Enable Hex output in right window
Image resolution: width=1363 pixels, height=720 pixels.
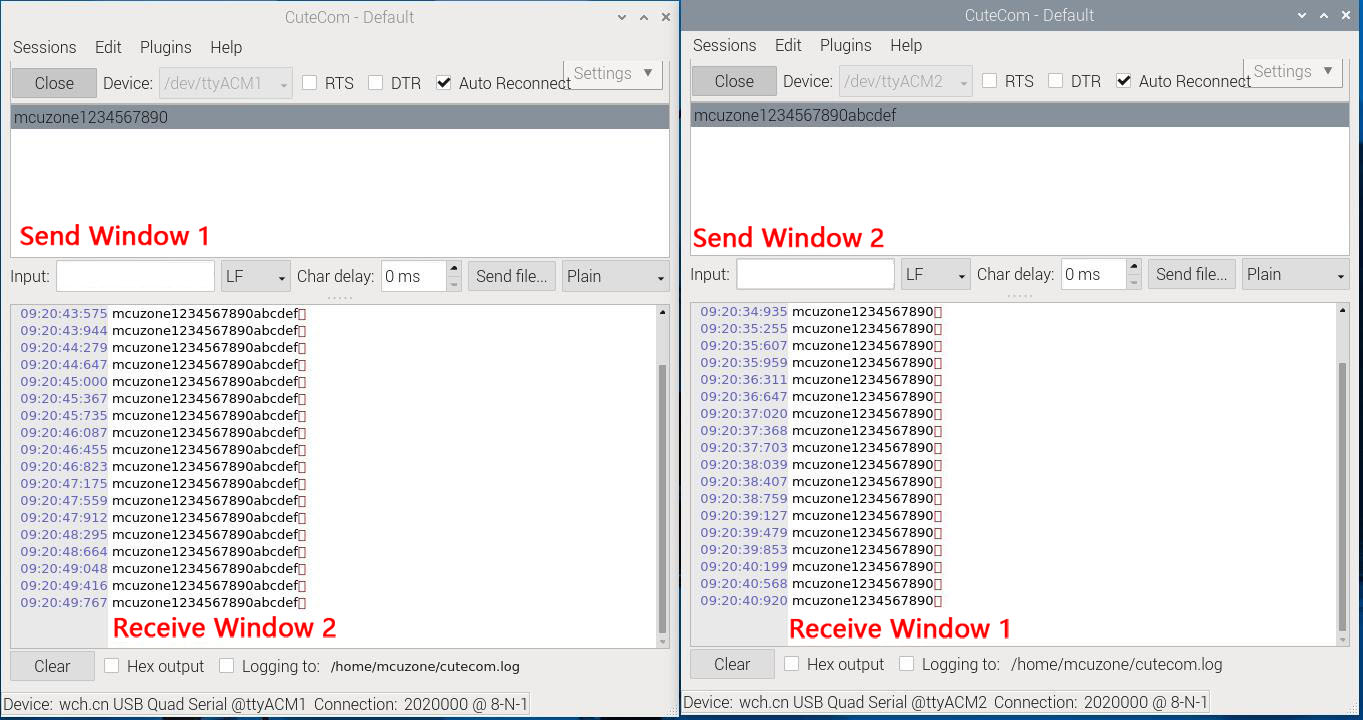click(791, 664)
